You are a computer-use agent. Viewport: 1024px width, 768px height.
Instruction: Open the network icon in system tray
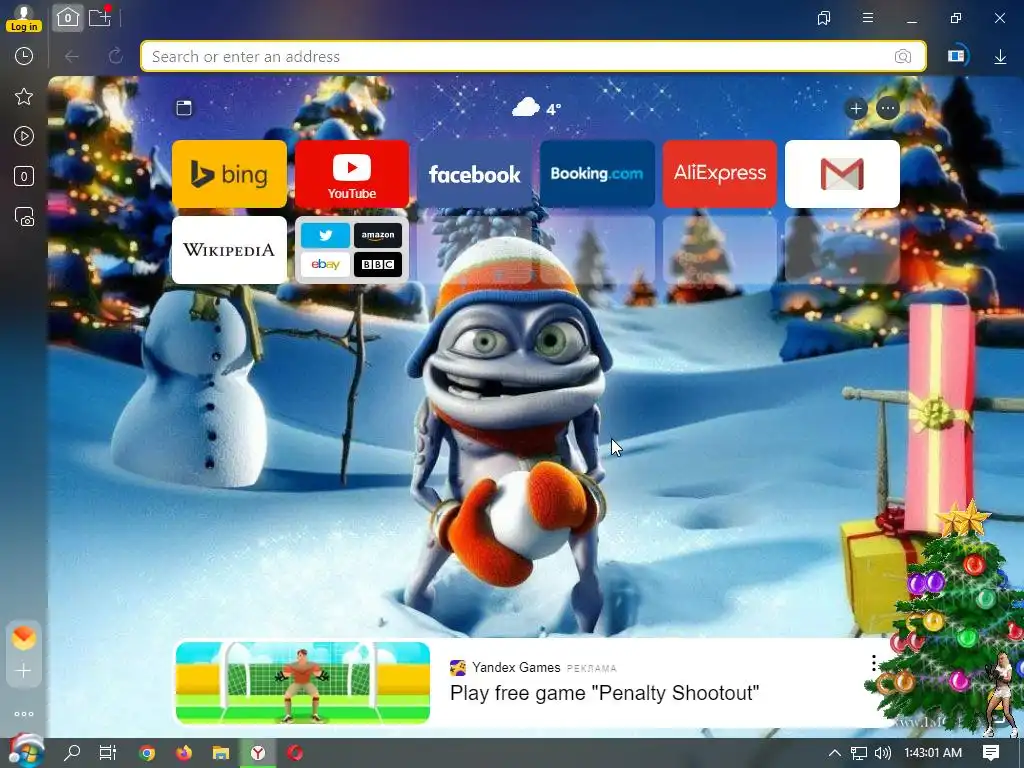[x=859, y=753]
